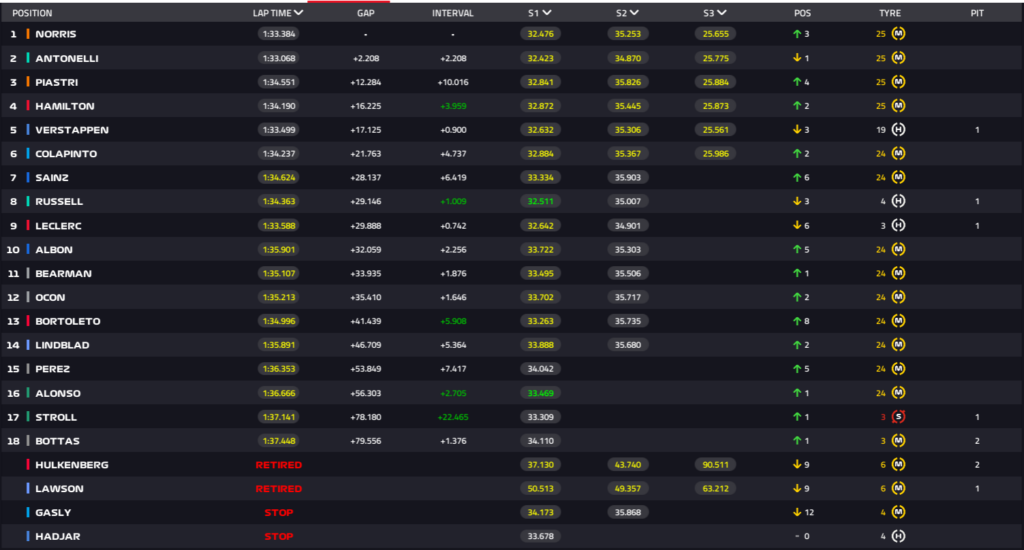Image resolution: width=1024 pixels, height=550 pixels.
Task: Click the POS column header
Action: point(803,13)
